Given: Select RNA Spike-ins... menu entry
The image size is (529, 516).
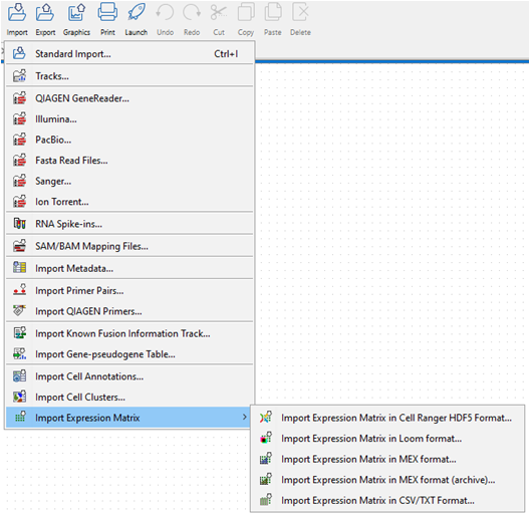Looking at the screenshot, I should point(130,224).
